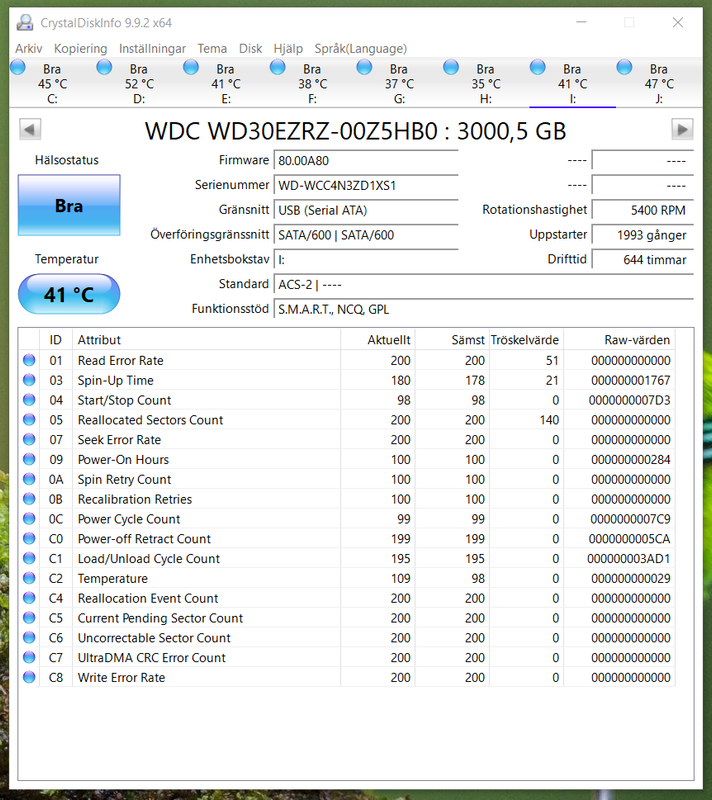712x800 pixels.
Task: Open the Inställningar menu
Action: pyautogui.click(x=152, y=48)
